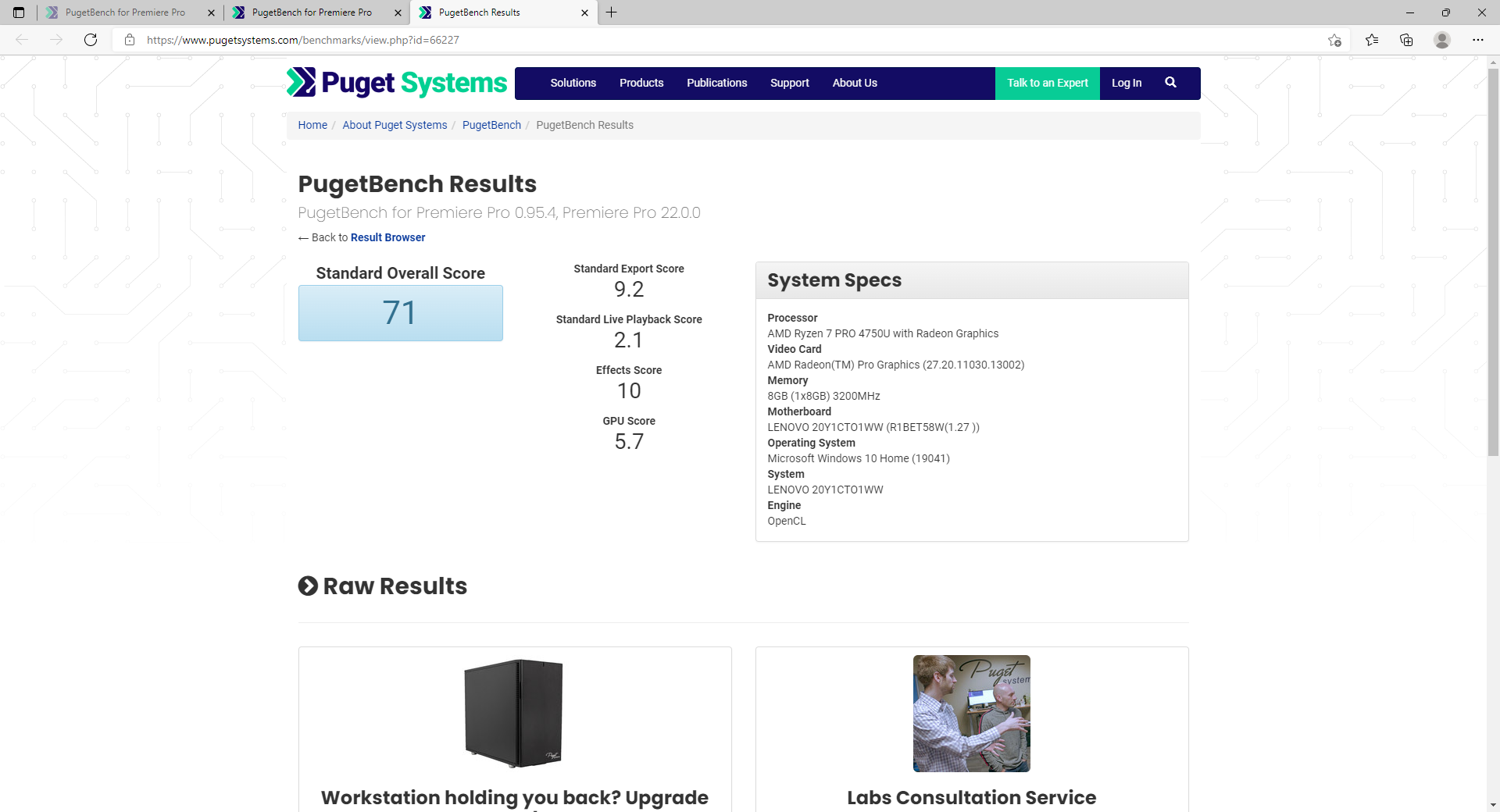Click the 8GB (1x8GB) 3200MHz memory text
The image size is (1500, 812).
[x=823, y=396]
